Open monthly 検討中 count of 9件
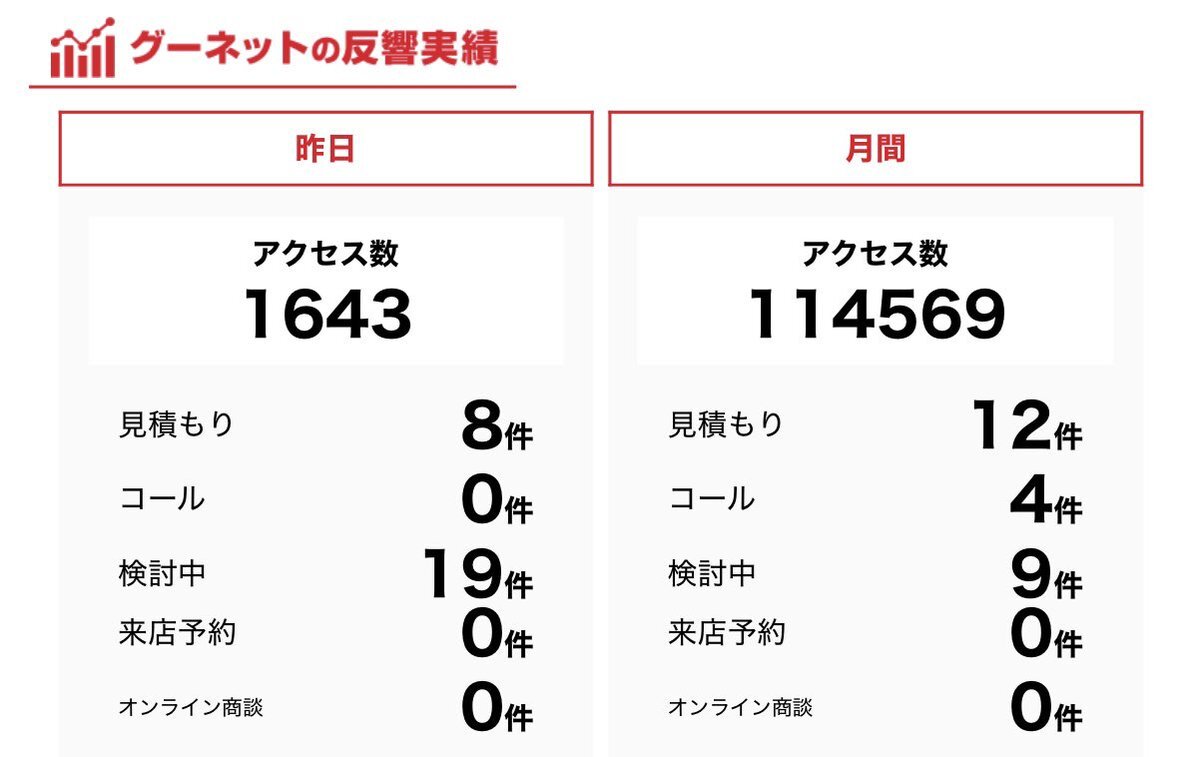Viewport: 1200px width, 757px height. click(1046, 574)
